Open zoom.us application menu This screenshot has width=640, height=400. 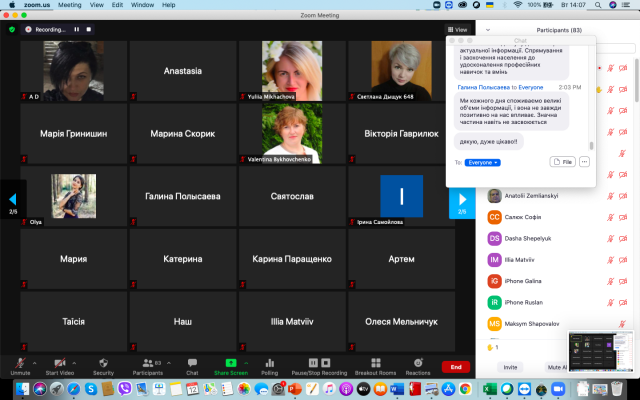click(37, 5)
